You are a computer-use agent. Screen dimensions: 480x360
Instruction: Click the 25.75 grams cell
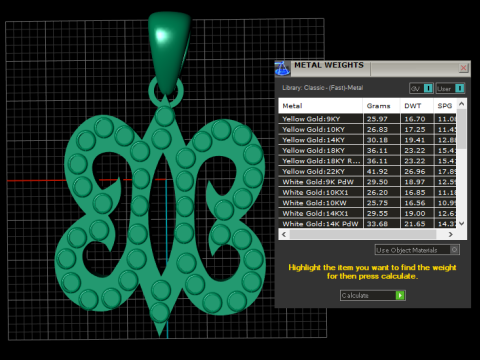pos(382,203)
